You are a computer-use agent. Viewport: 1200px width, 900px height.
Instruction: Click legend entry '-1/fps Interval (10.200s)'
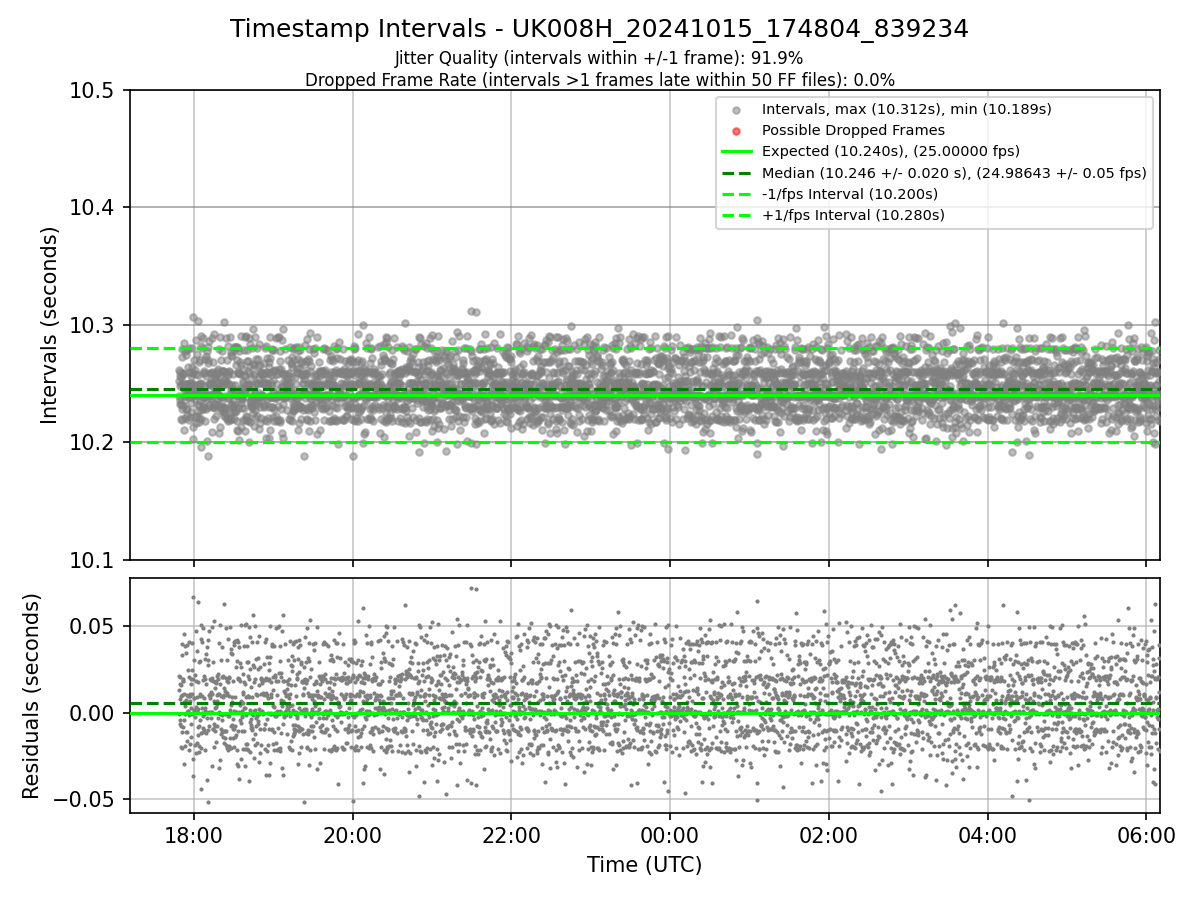(x=850, y=194)
